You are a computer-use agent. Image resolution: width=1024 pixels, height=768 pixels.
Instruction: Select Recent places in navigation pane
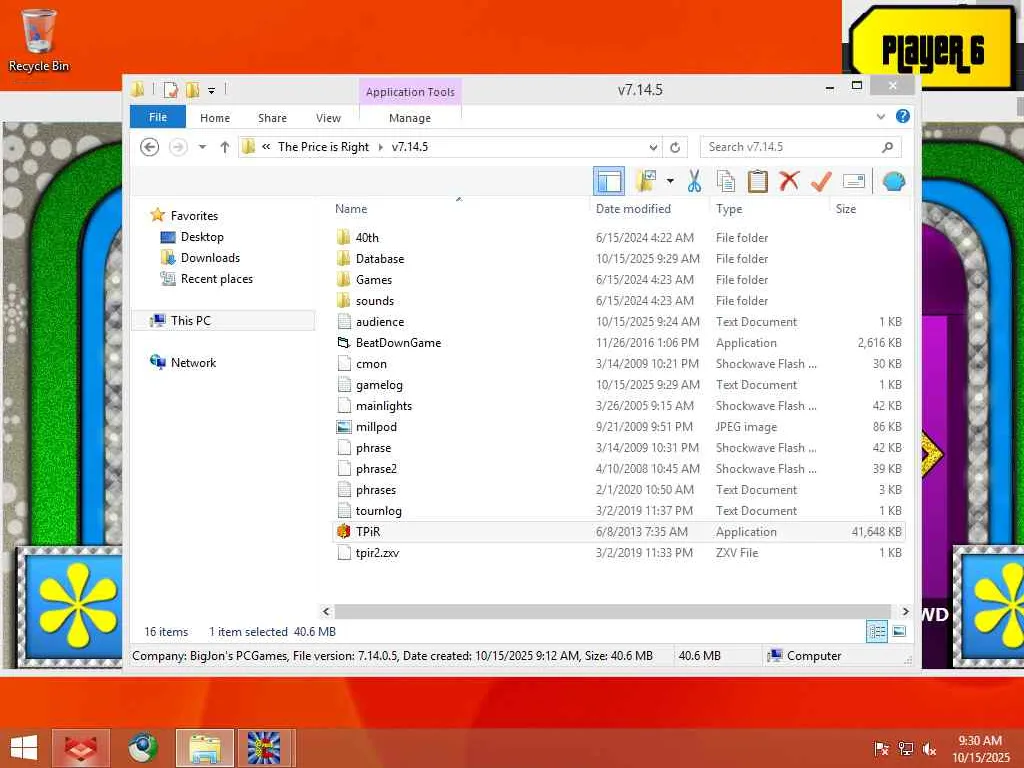(216, 279)
